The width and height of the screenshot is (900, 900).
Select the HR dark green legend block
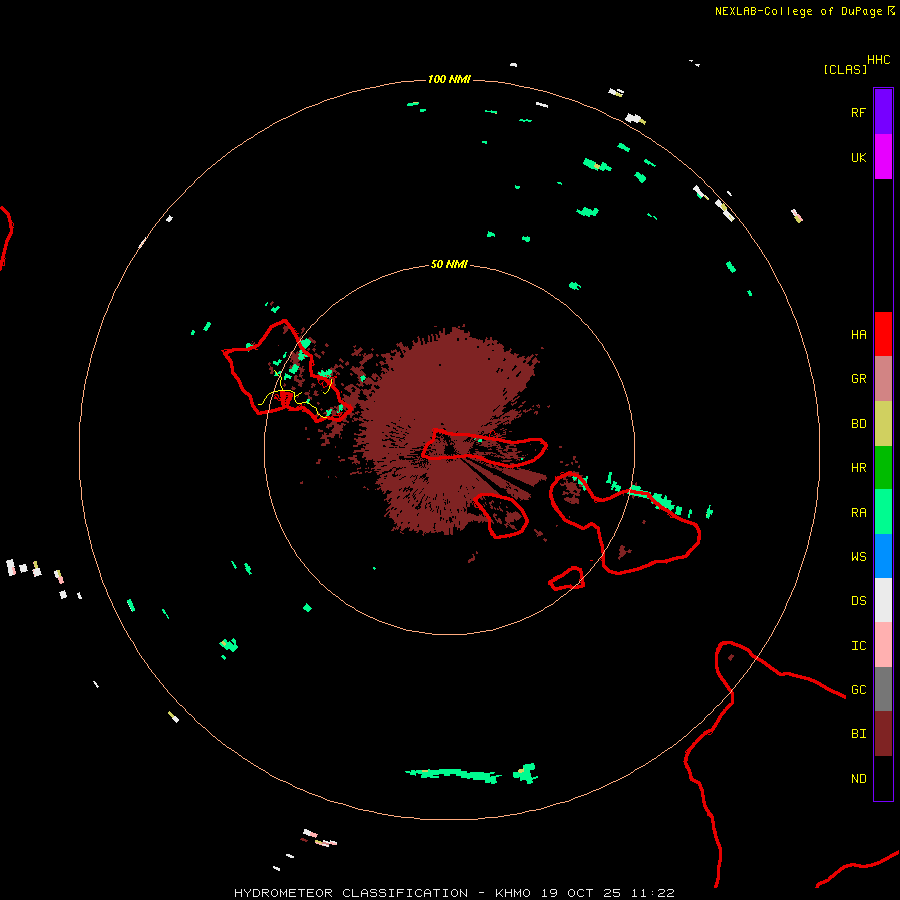[x=883, y=468]
